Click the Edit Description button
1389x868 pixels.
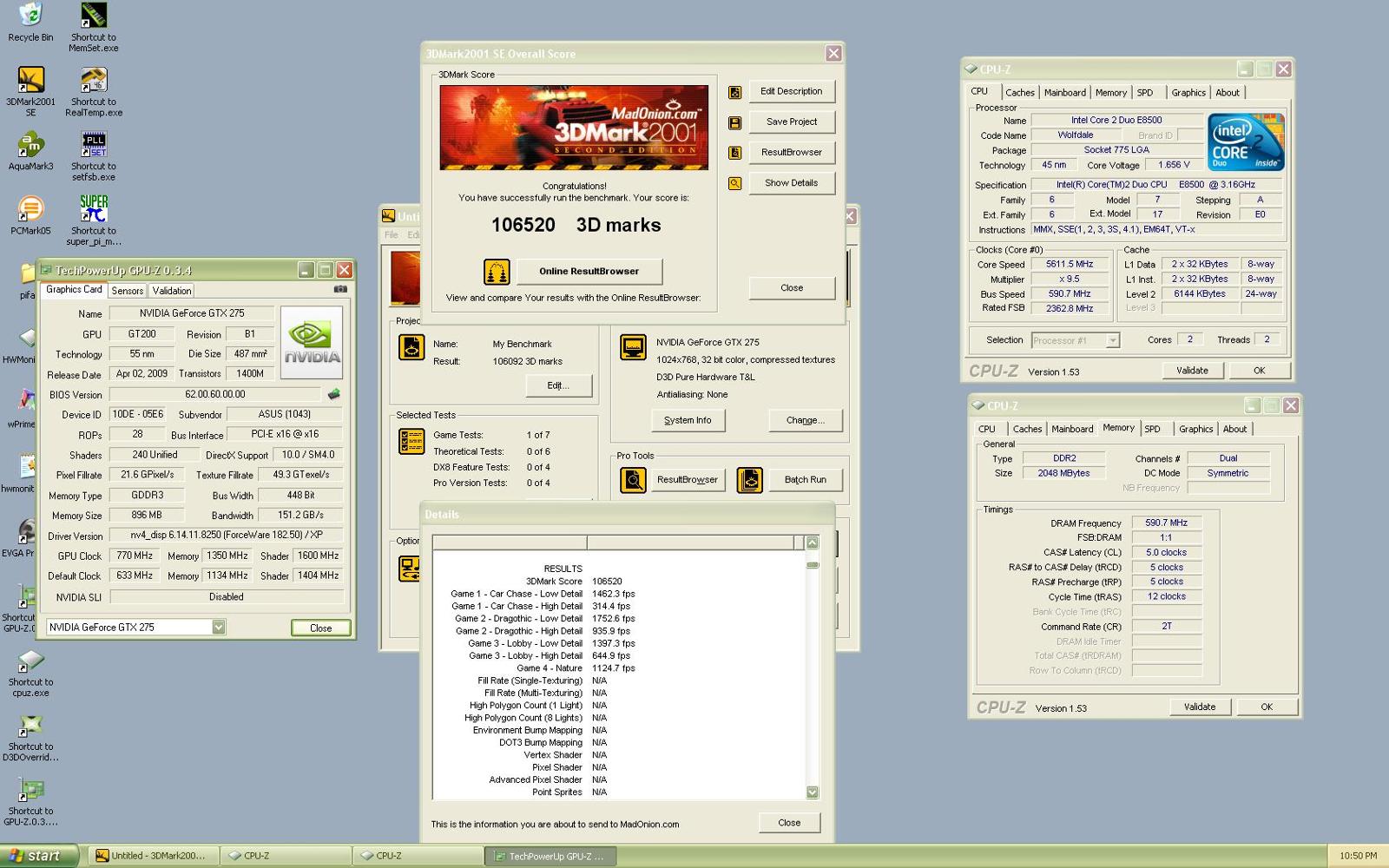(791, 91)
